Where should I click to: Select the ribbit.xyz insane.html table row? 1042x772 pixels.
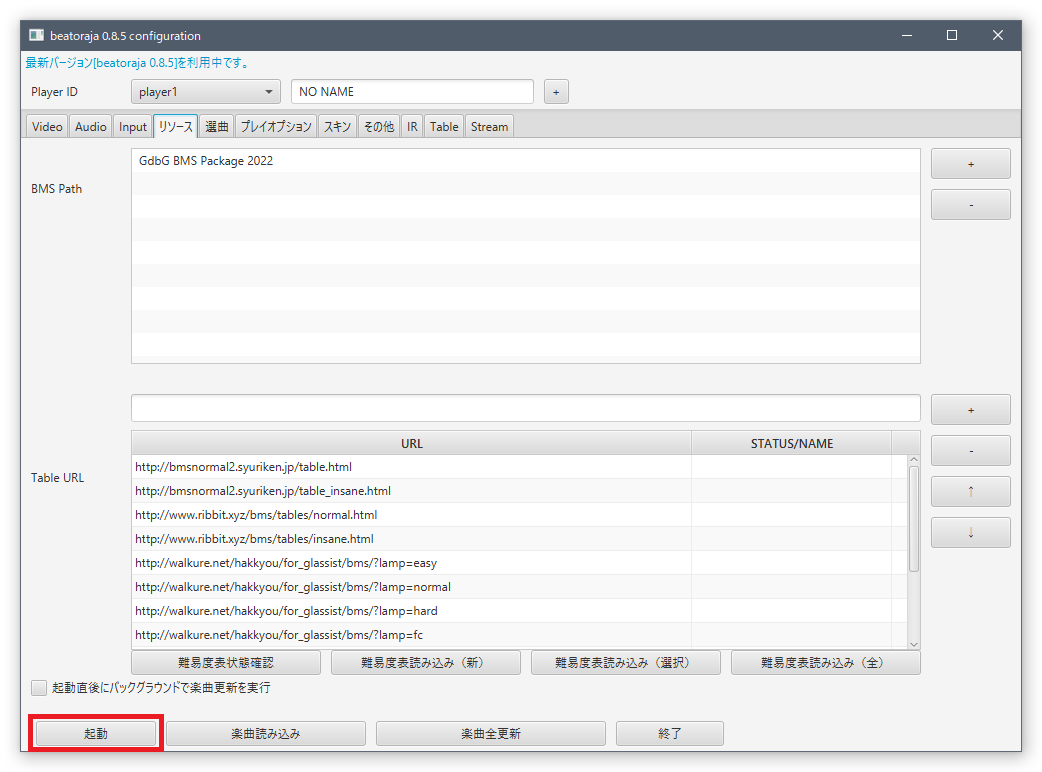255,539
